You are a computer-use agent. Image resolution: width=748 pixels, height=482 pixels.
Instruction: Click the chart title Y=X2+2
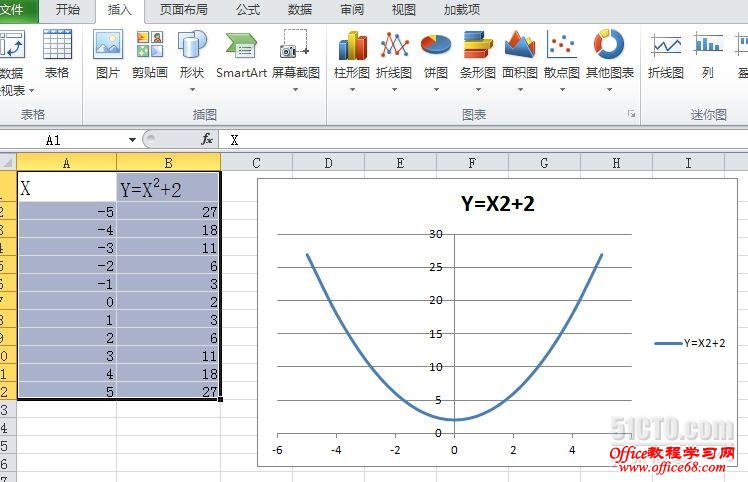click(x=498, y=204)
